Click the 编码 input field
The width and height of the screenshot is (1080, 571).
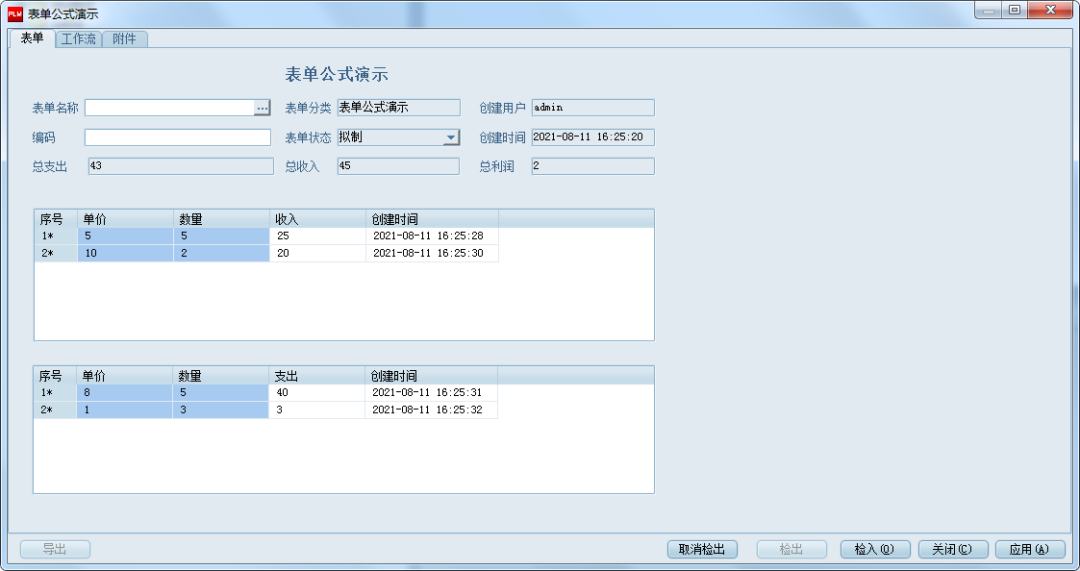[x=177, y=138]
